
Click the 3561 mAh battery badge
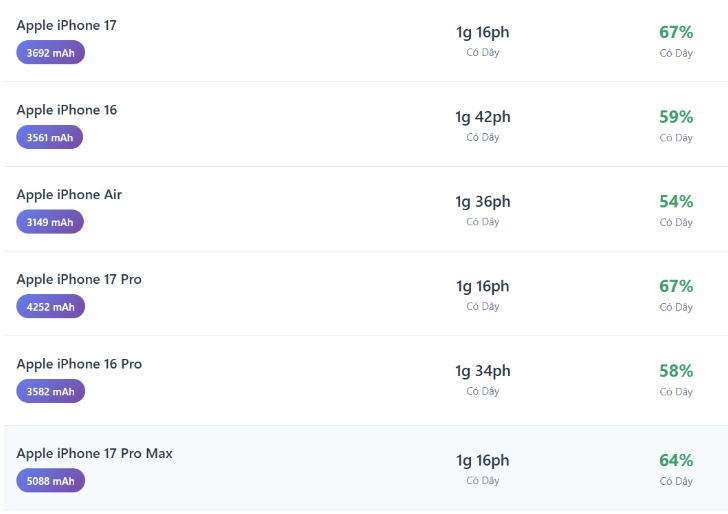coord(50,137)
